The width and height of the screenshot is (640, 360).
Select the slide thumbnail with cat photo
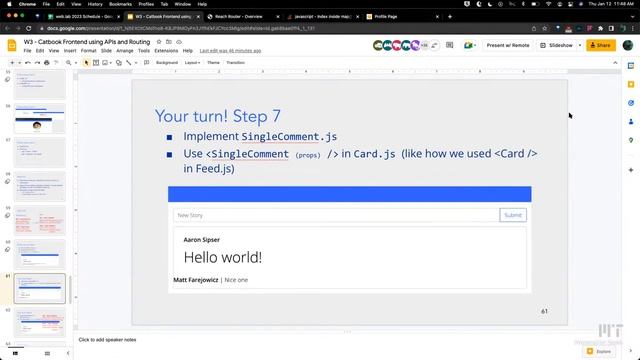(x=40, y=119)
